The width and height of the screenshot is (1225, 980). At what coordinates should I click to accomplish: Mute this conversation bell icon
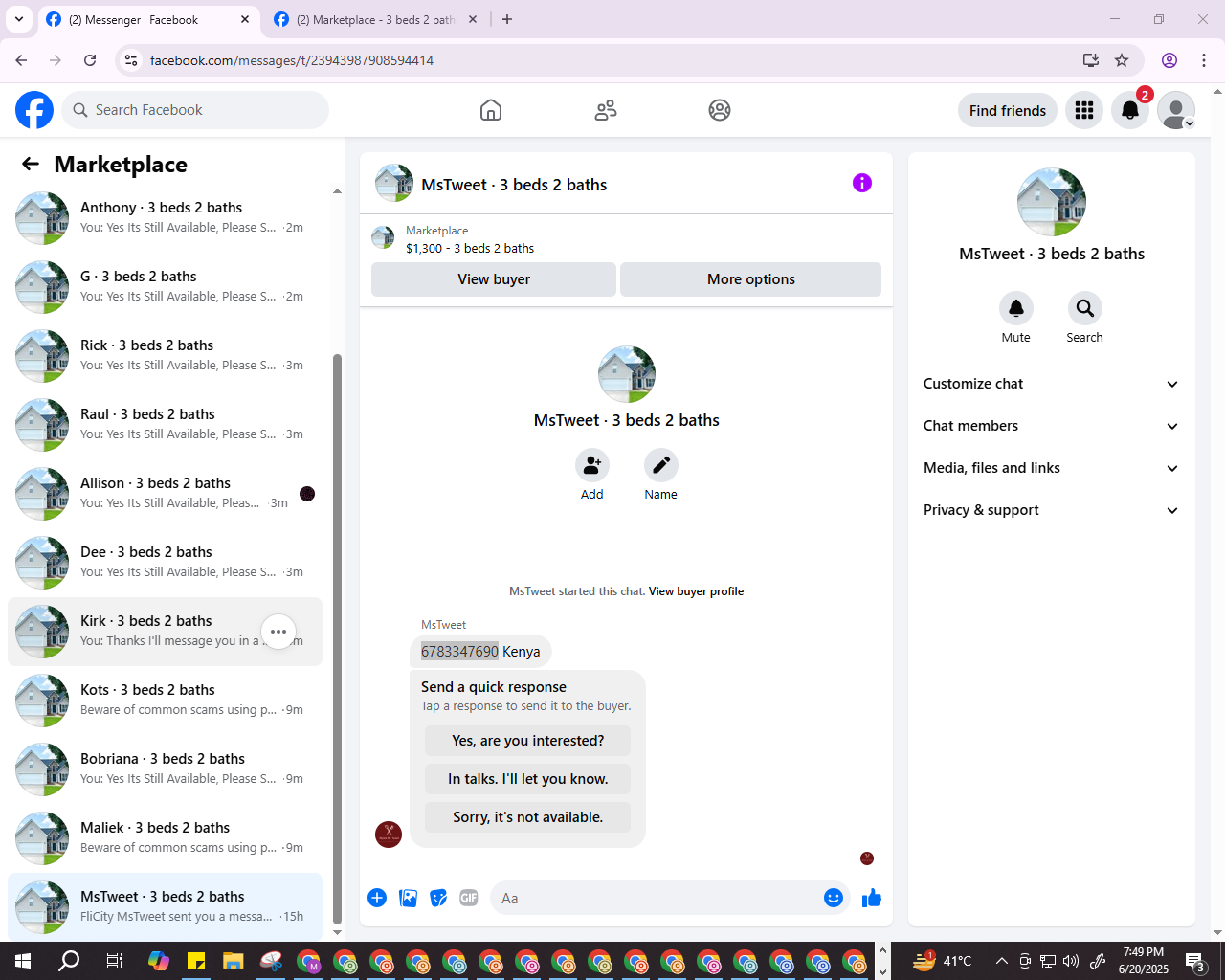(x=1016, y=308)
